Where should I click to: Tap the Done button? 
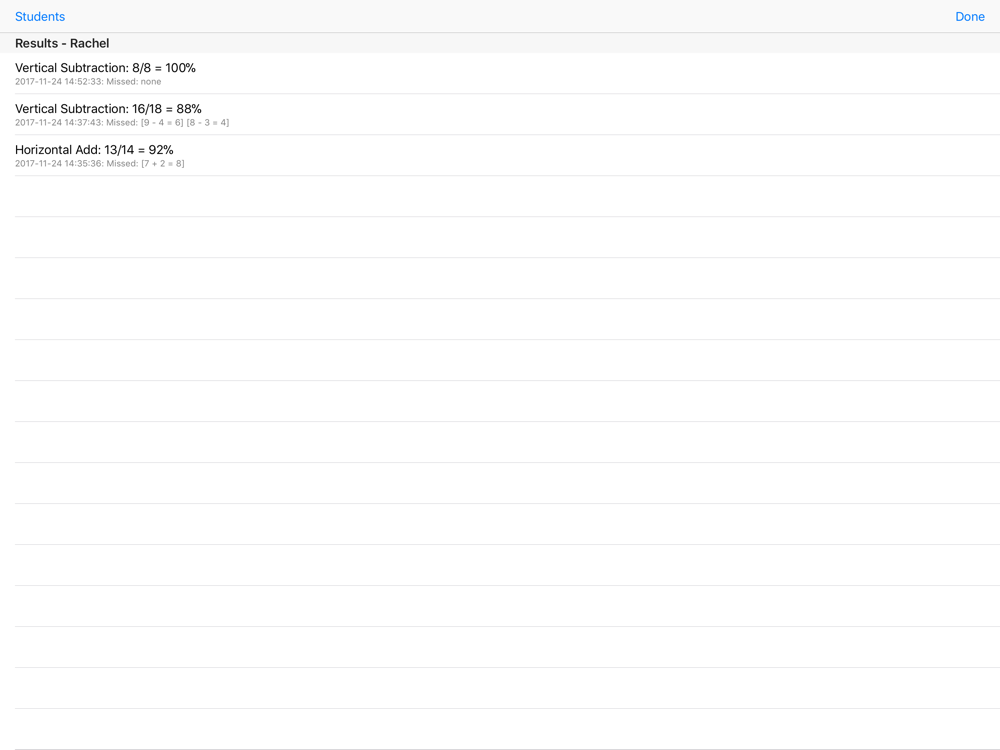[x=969, y=17]
